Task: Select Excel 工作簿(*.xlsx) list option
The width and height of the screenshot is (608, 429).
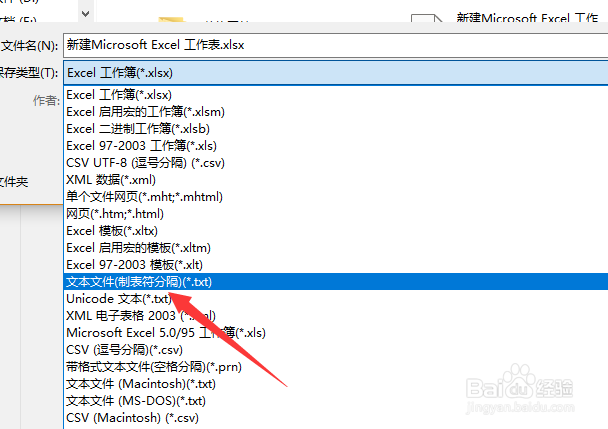Action: (x=336, y=95)
